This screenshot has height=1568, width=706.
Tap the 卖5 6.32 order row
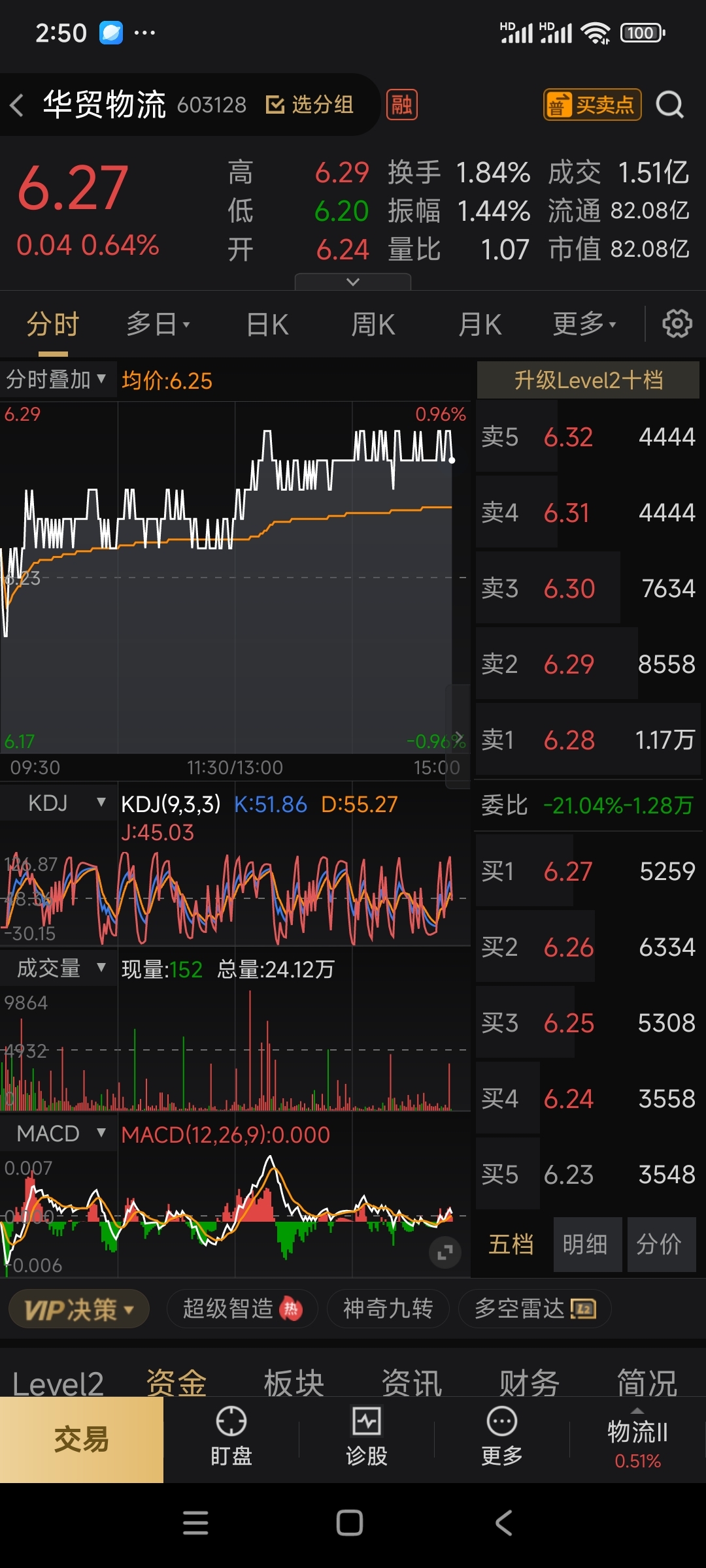click(x=588, y=436)
